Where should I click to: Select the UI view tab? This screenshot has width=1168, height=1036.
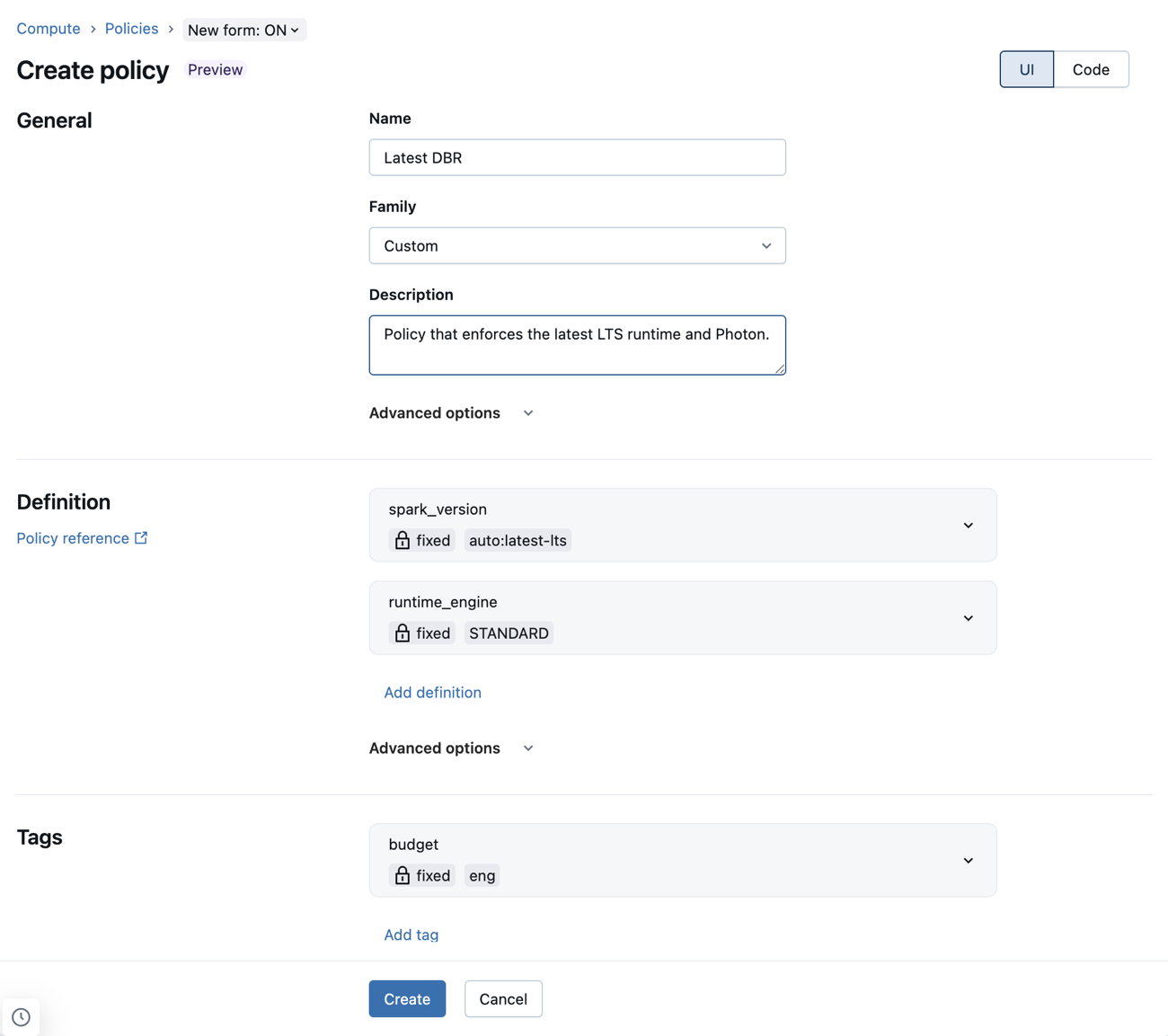[x=1026, y=69]
